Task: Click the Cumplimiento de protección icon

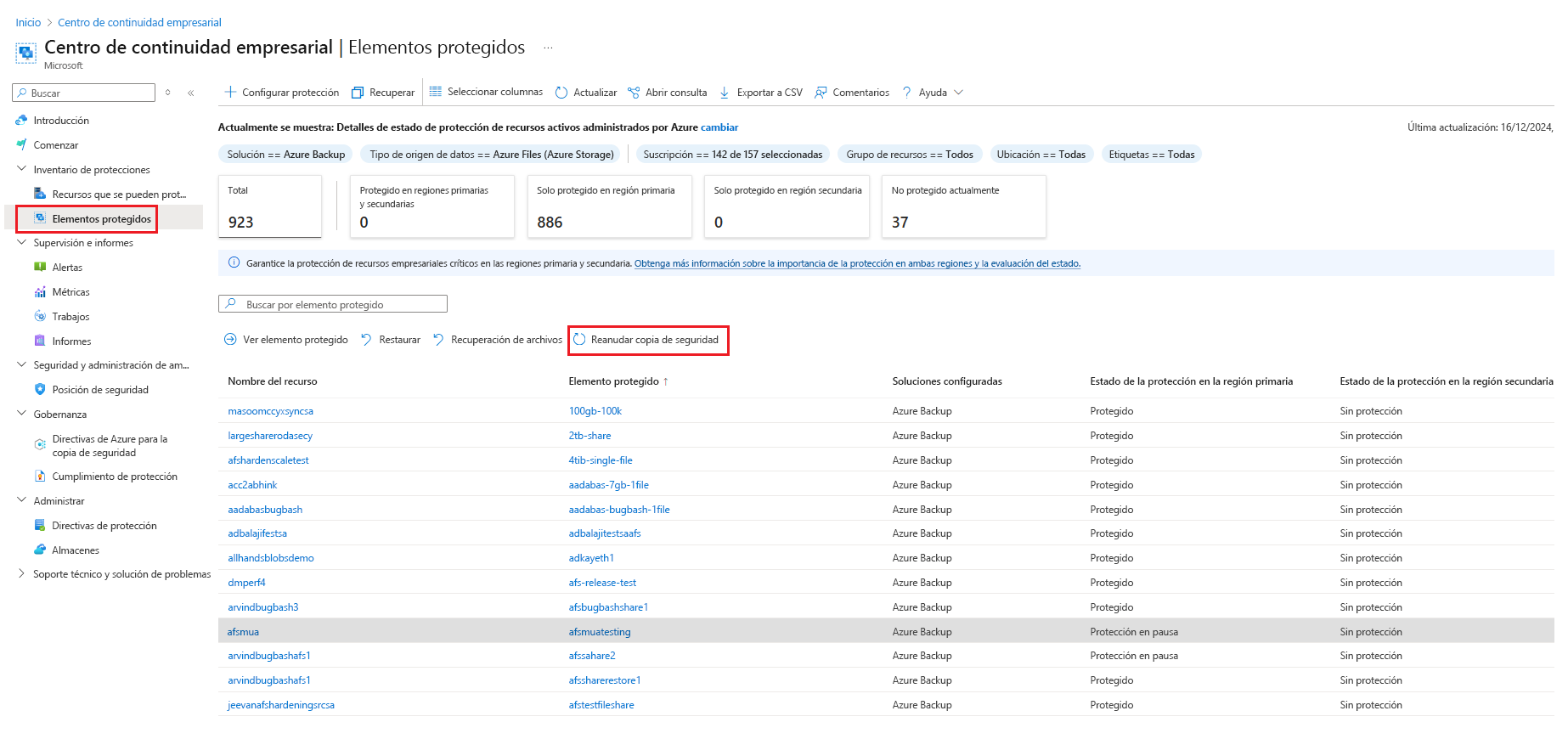Action: [x=40, y=477]
